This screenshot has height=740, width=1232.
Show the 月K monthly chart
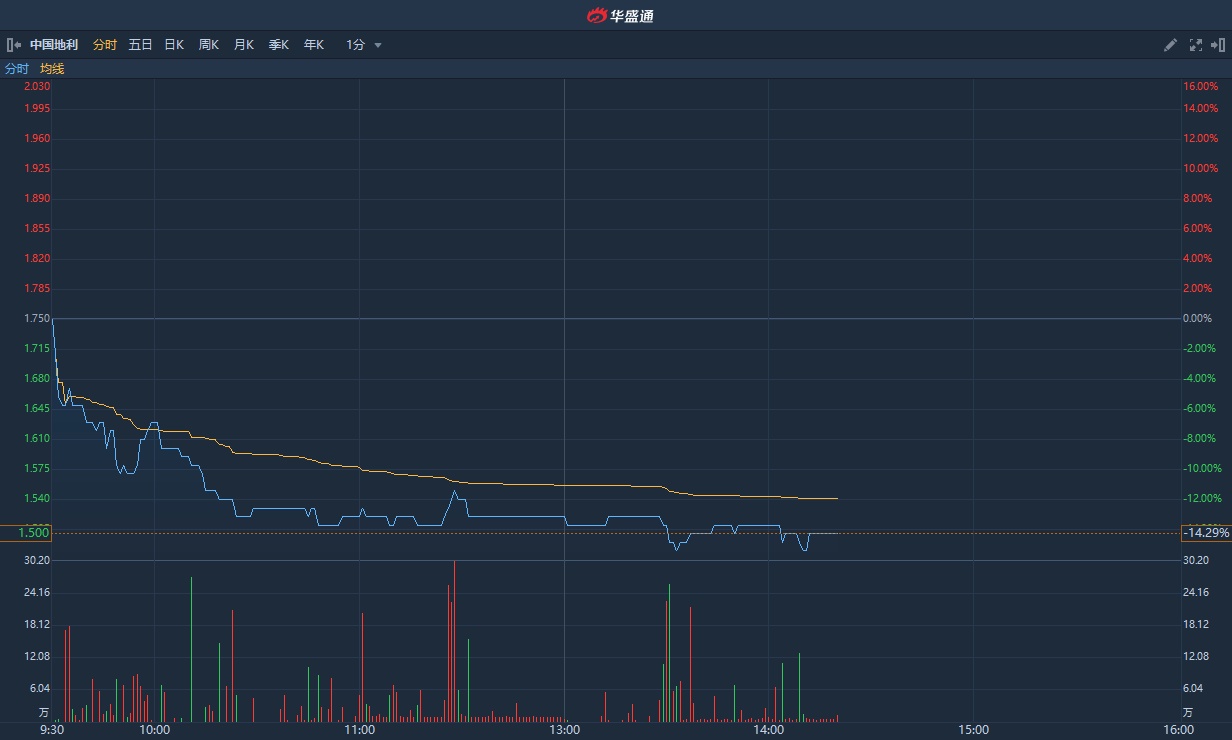click(x=243, y=45)
